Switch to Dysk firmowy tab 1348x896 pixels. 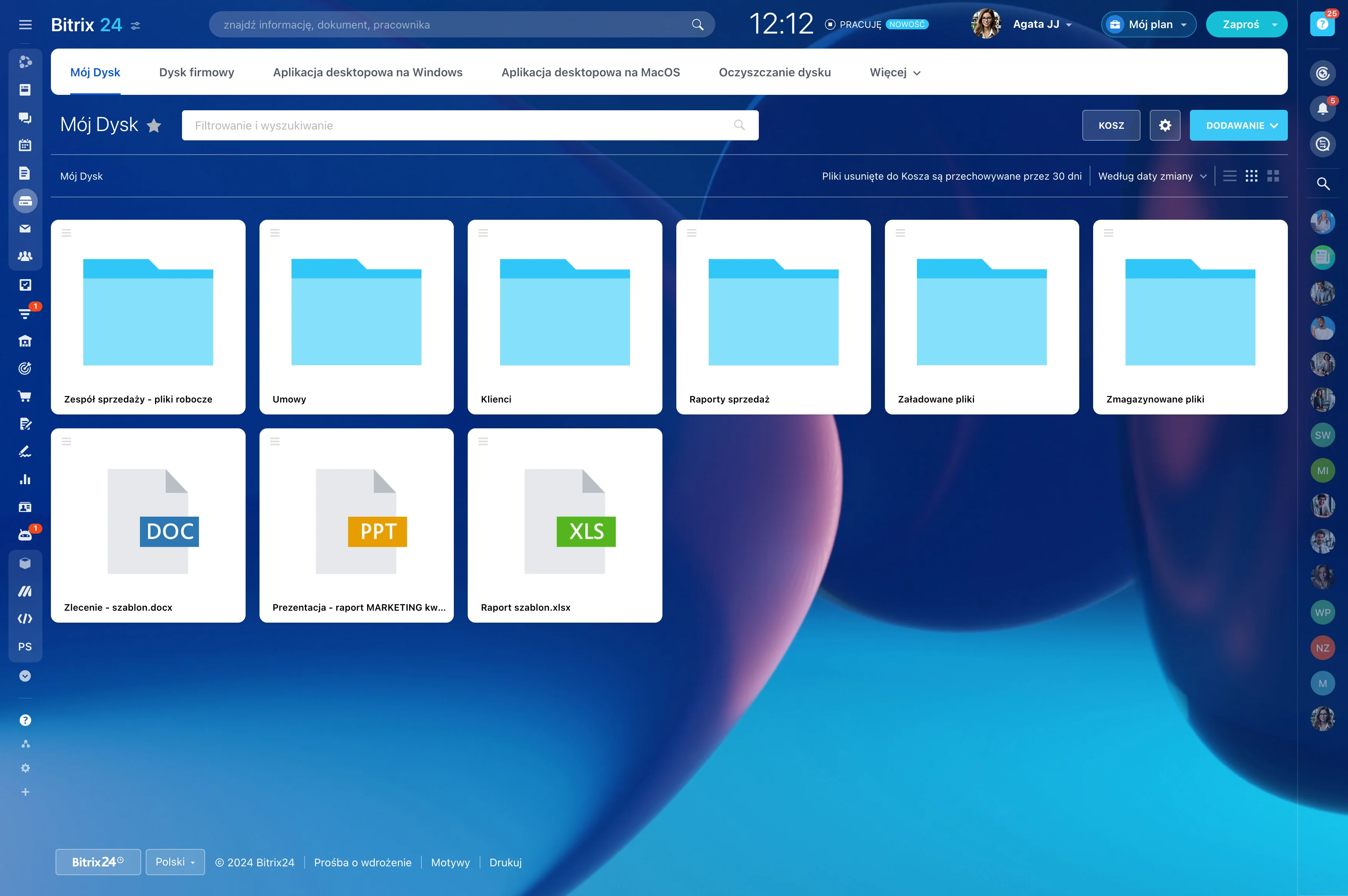[197, 72]
